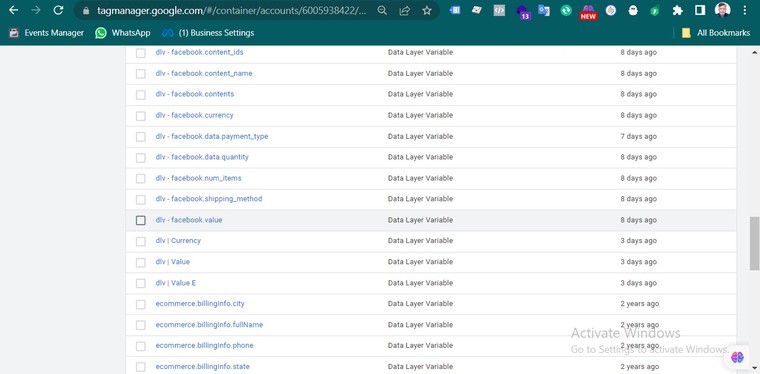
Task: Click the zoom magnifier icon in address bar
Action: coord(382,10)
